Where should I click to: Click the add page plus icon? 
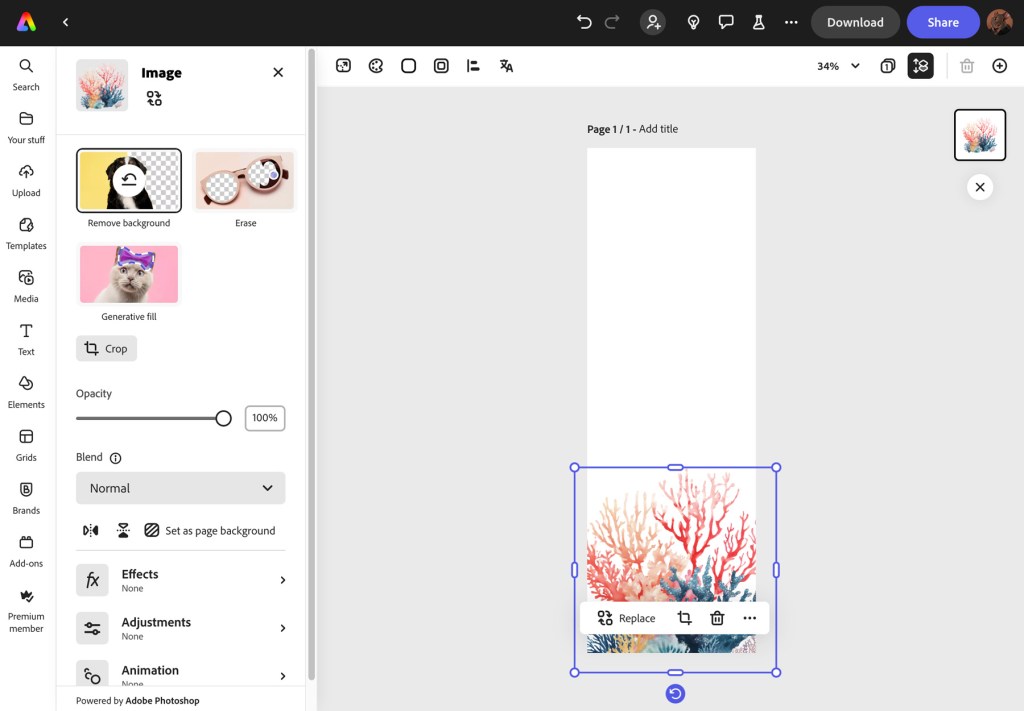tap(999, 66)
